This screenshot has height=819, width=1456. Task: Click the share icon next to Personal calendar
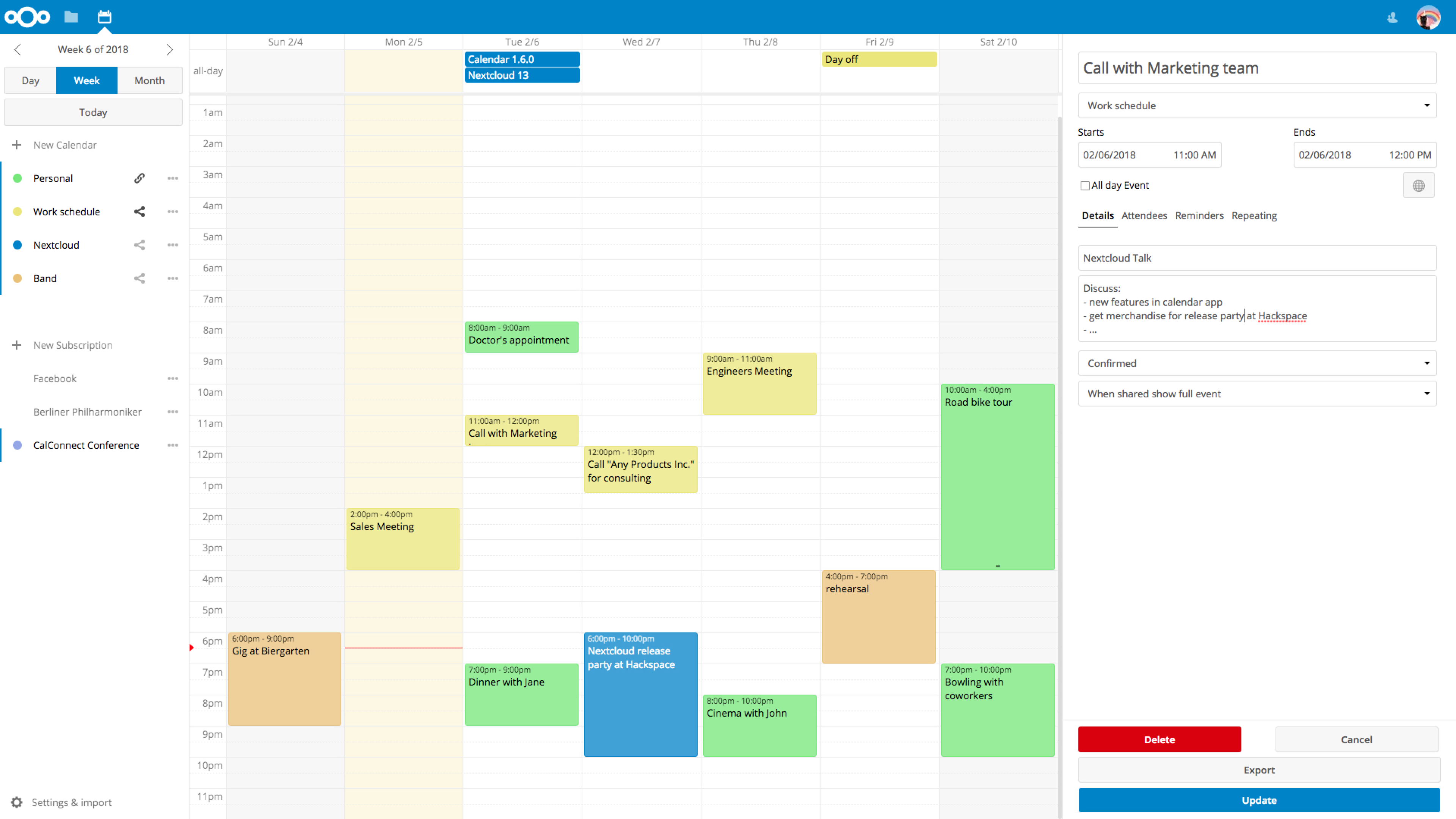pyautogui.click(x=140, y=178)
